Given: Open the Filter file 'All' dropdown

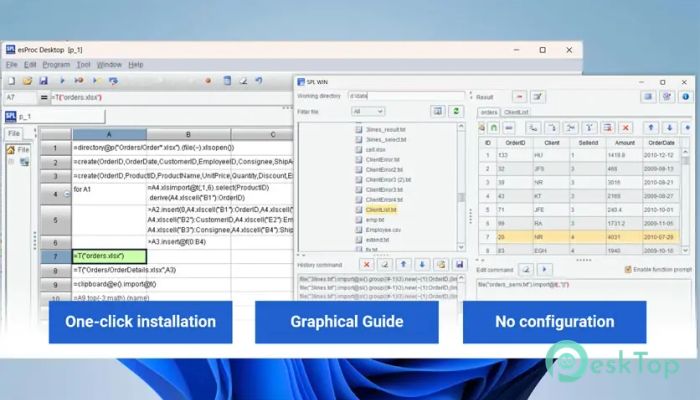Looking at the screenshot, I should coord(368,111).
